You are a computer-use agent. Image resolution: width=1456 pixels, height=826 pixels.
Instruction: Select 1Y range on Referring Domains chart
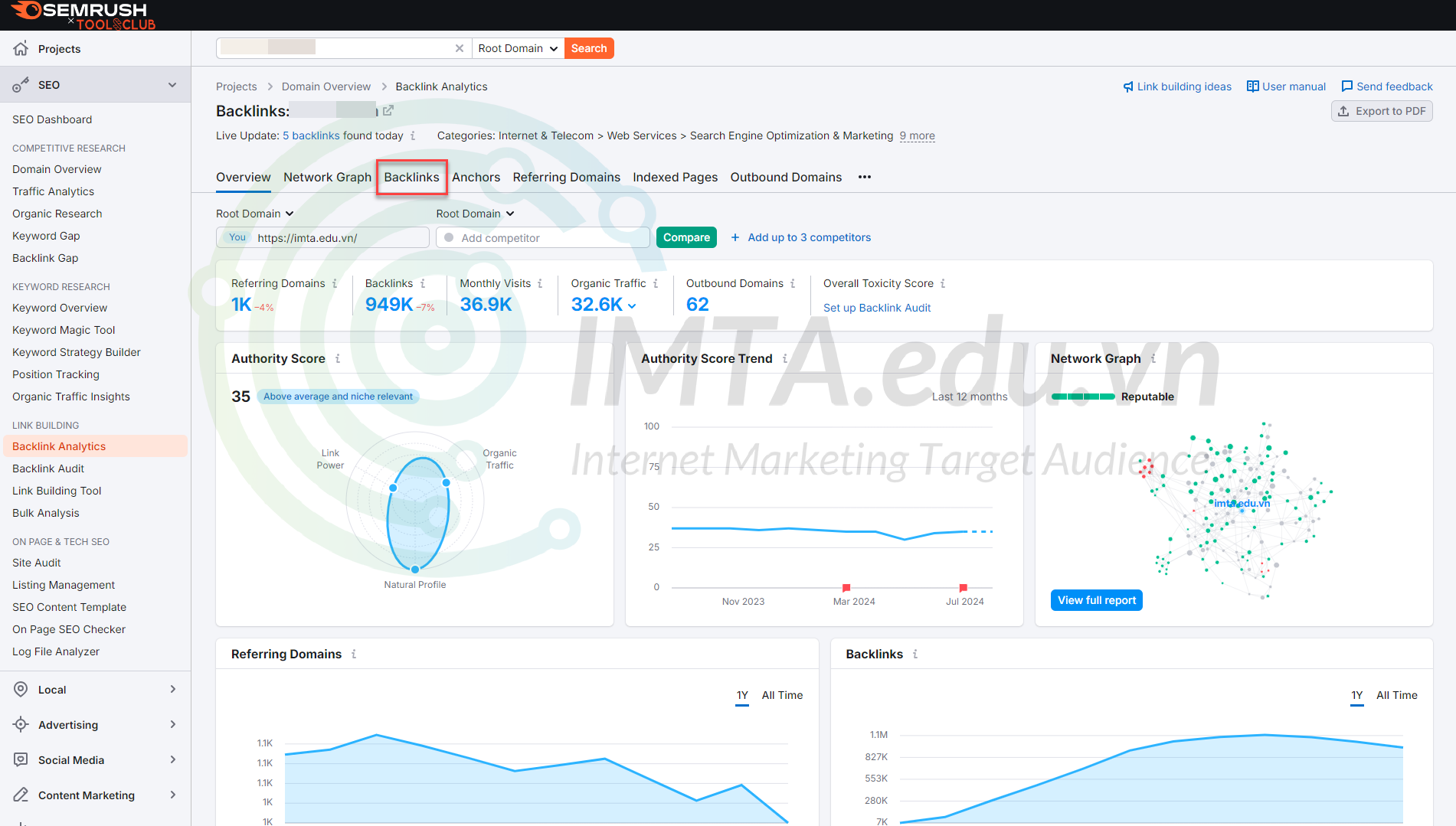pyautogui.click(x=742, y=695)
